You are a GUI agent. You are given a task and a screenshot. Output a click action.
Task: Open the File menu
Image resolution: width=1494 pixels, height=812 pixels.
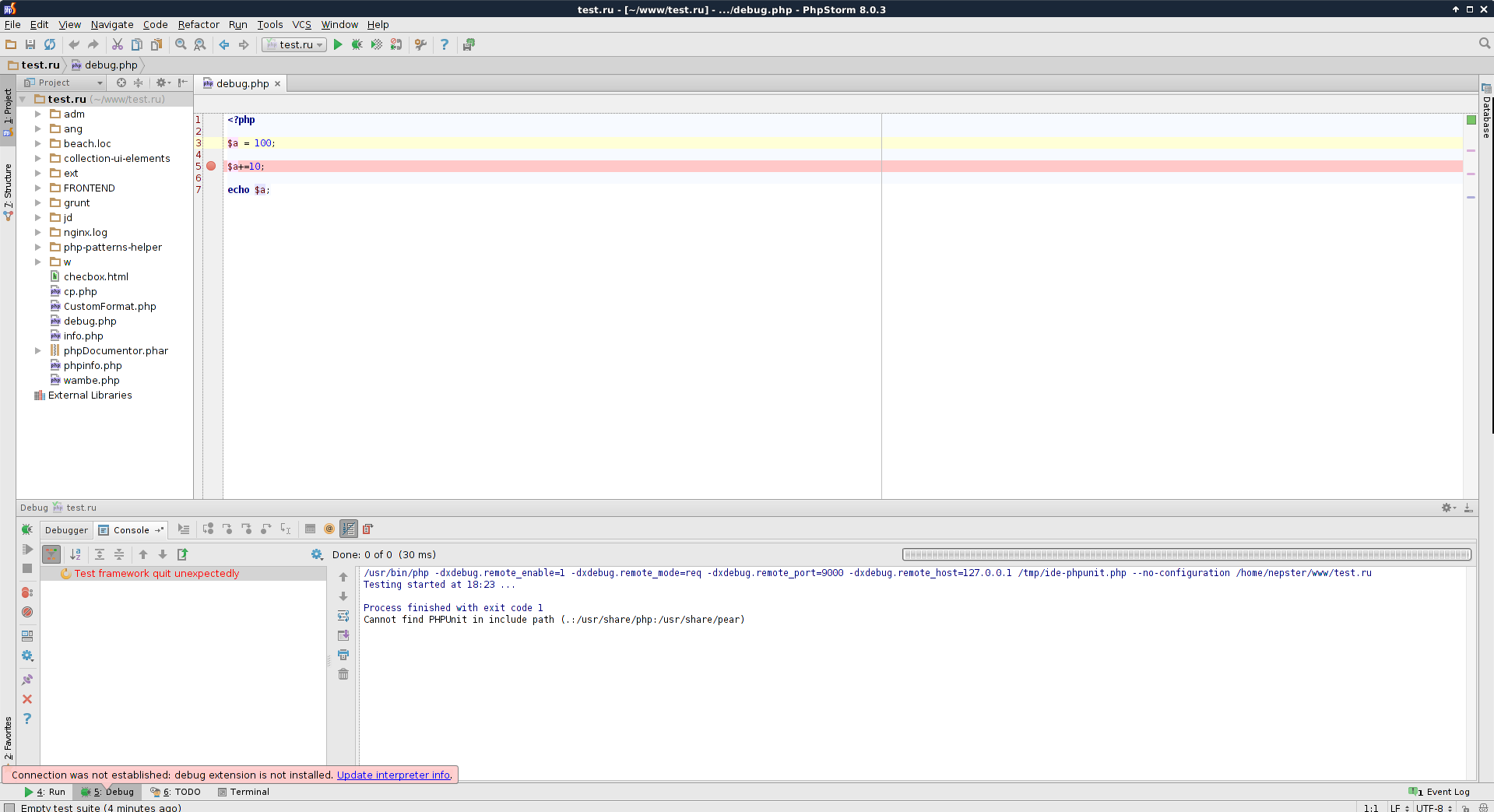click(12, 24)
